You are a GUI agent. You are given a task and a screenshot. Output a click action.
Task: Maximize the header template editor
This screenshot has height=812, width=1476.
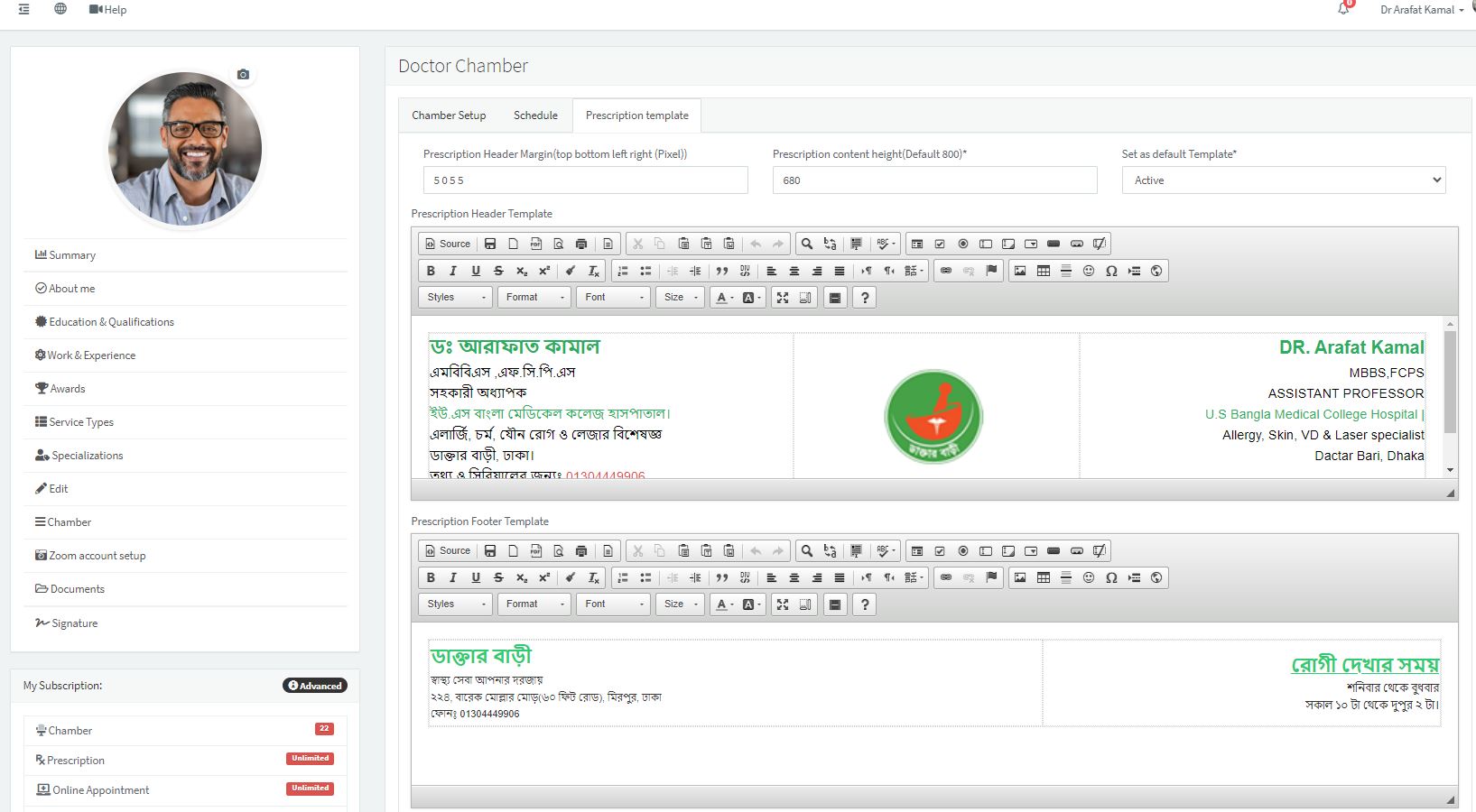[783, 298]
